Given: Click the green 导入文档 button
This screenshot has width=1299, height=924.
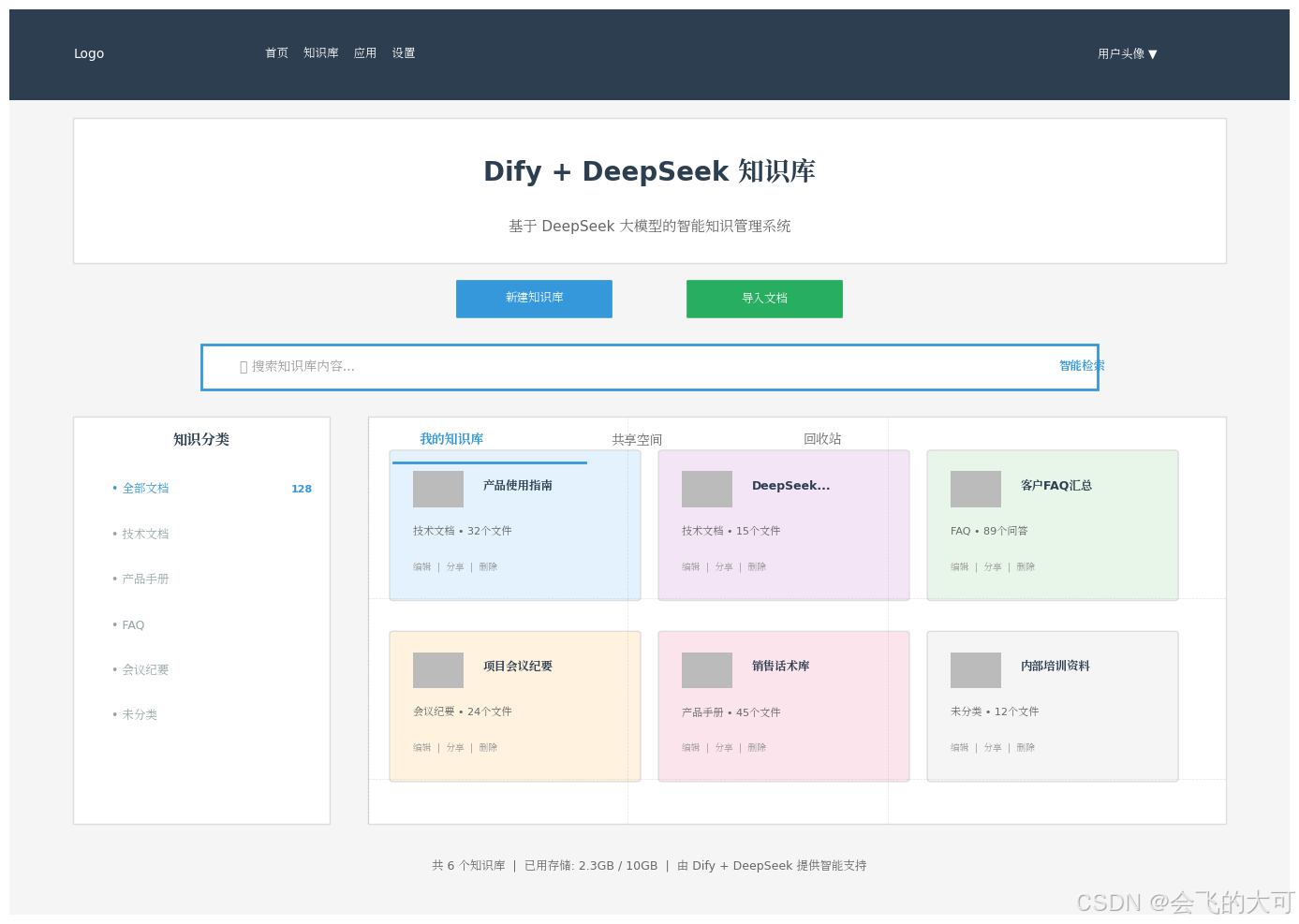Looking at the screenshot, I should (764, 299).
